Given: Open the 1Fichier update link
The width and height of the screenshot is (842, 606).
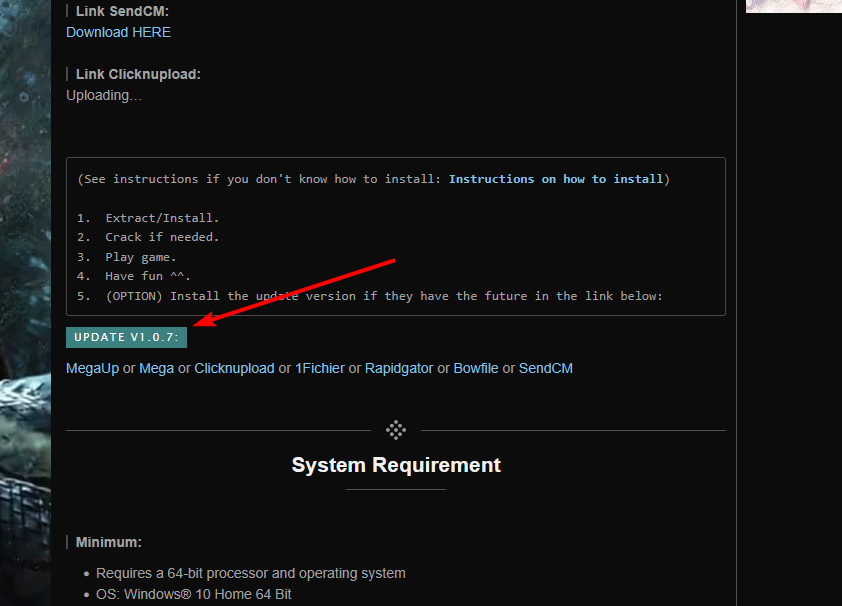Looking at the screenshot, I should click(x=319, y=368).
